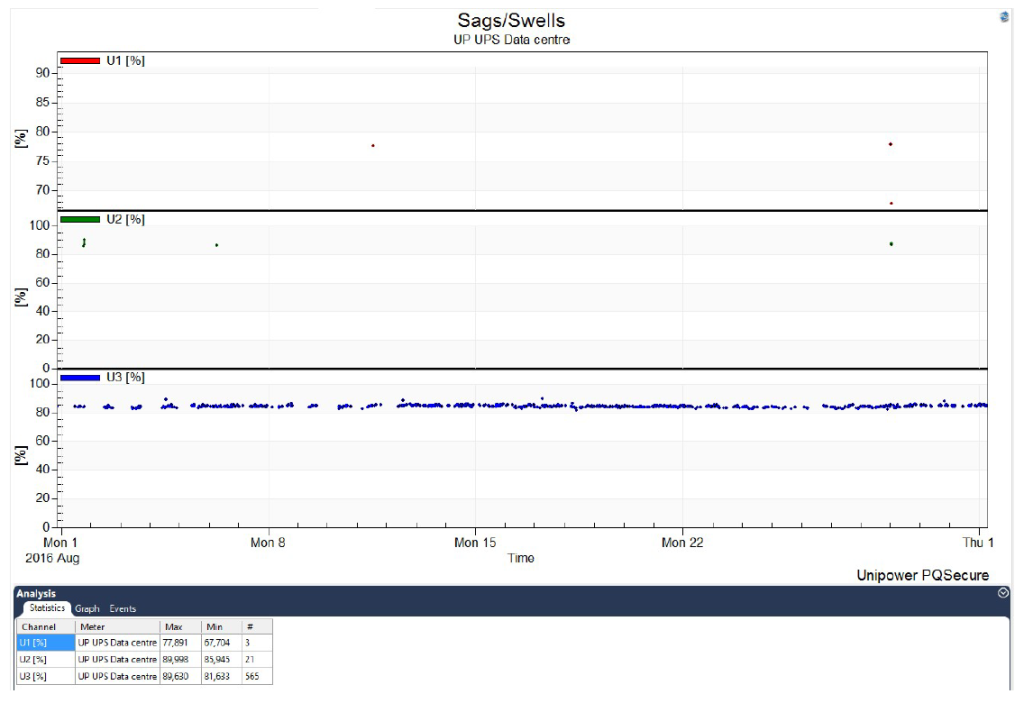1024x703 pixels.
Task: Select the U1 [%] channel row cell
Action: [x=46, y=643]
